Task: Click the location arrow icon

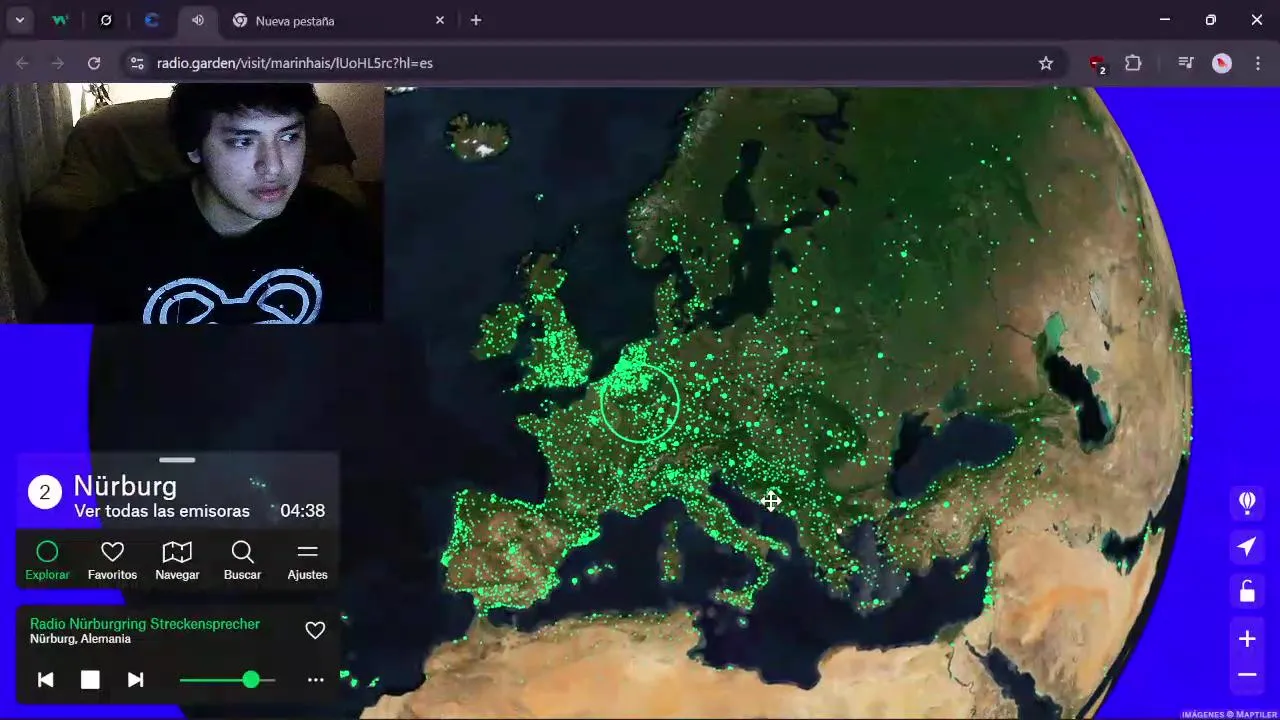Action: pos(1247,546)
